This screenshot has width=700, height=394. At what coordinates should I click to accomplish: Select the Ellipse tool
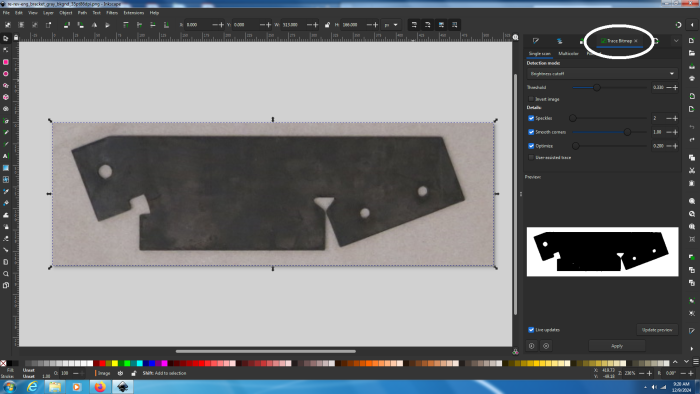point(6,74)
